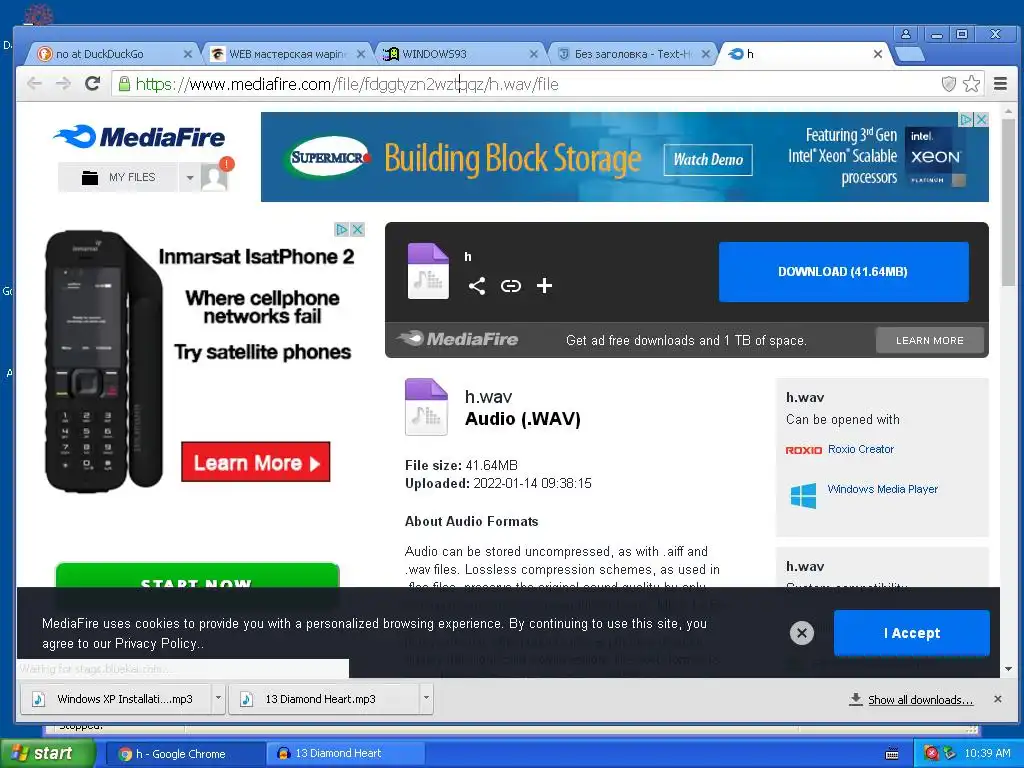Click Watch Demo in Supermicro ad
The height and width of the screenshot is (768, 1024).
(708, 159)
